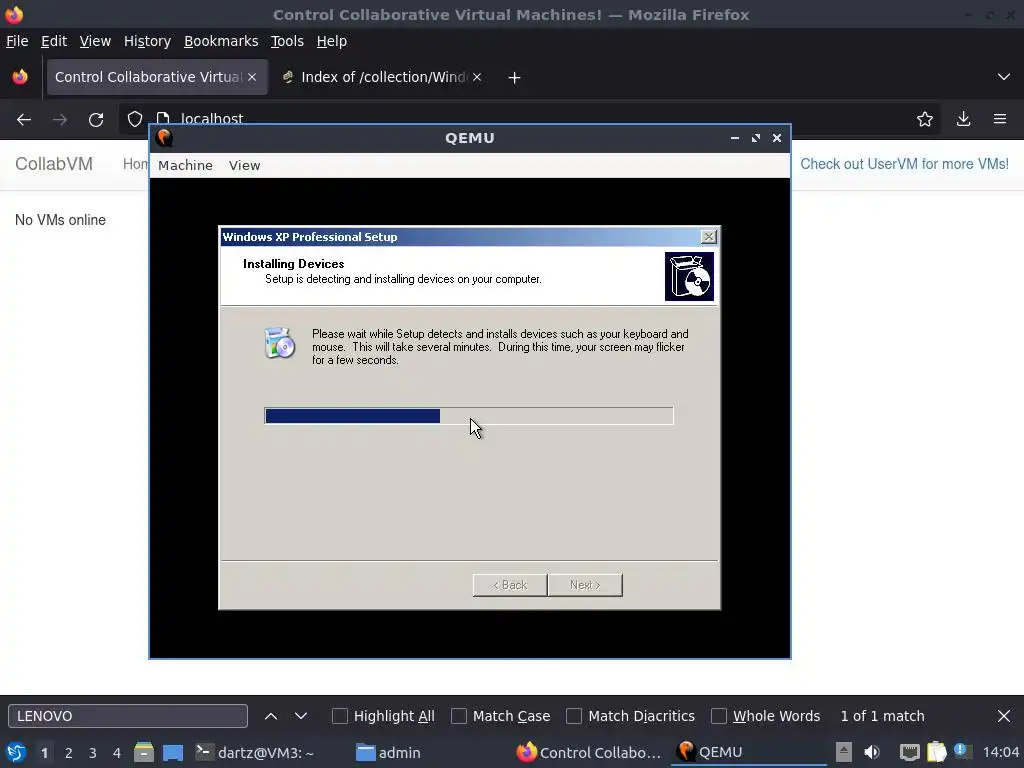Screen dimensions: 1024x768
Task: Go to previous find match arrow
Action: tap(271, 716)
